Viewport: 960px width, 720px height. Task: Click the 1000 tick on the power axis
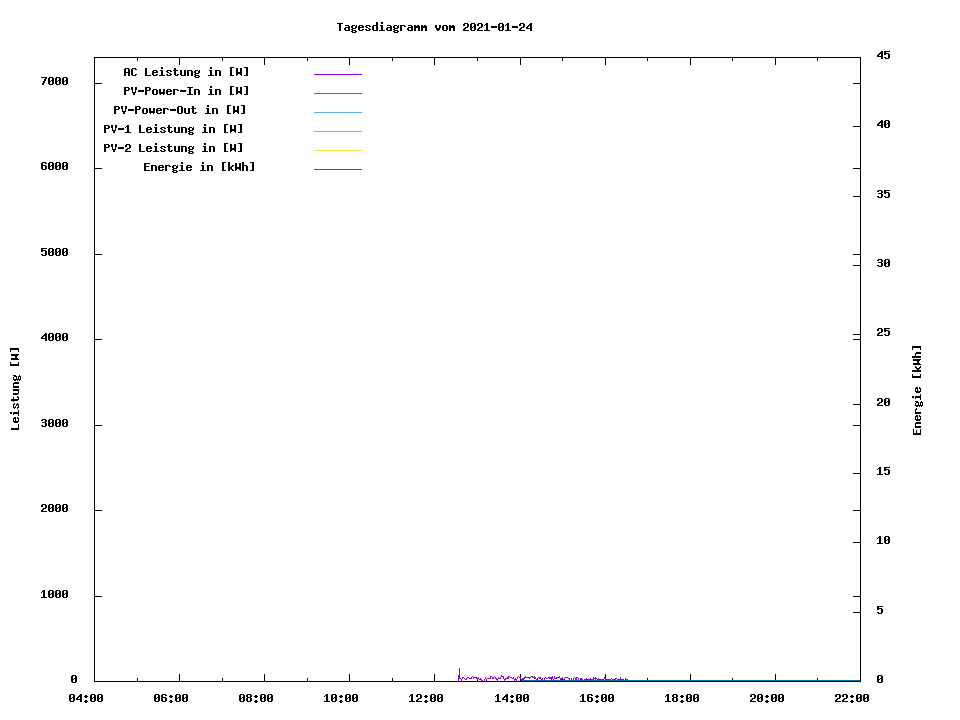tap(54, 595)
